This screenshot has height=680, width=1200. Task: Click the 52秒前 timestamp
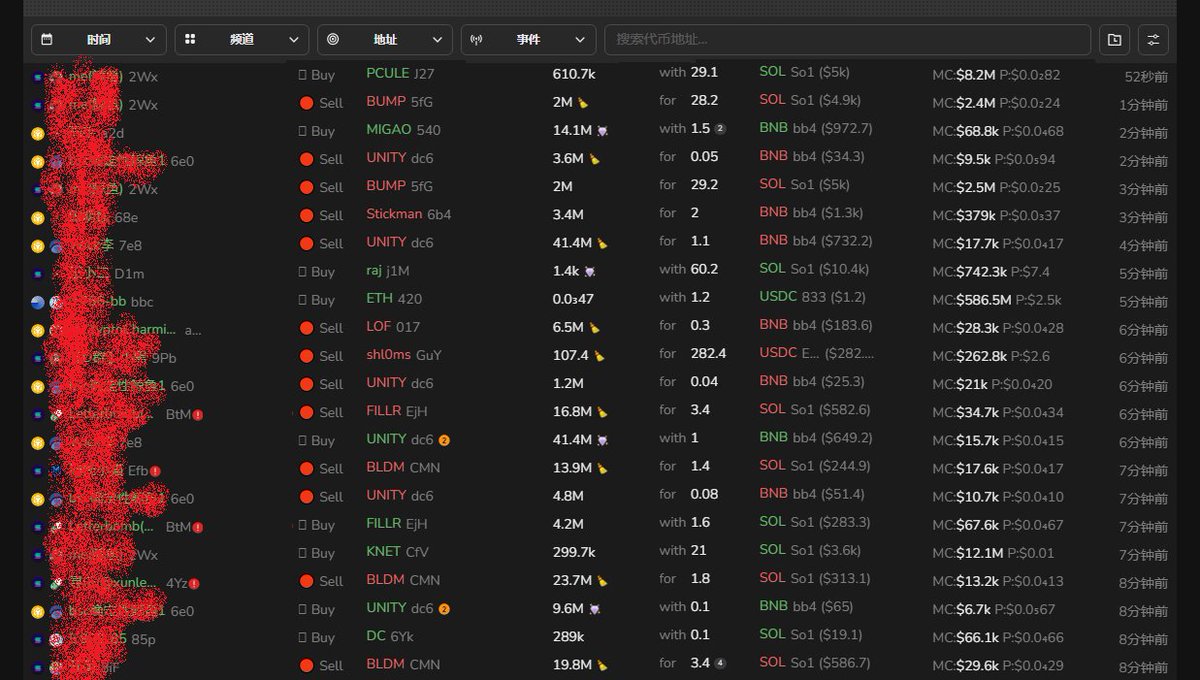click(x=1147, y=77)
